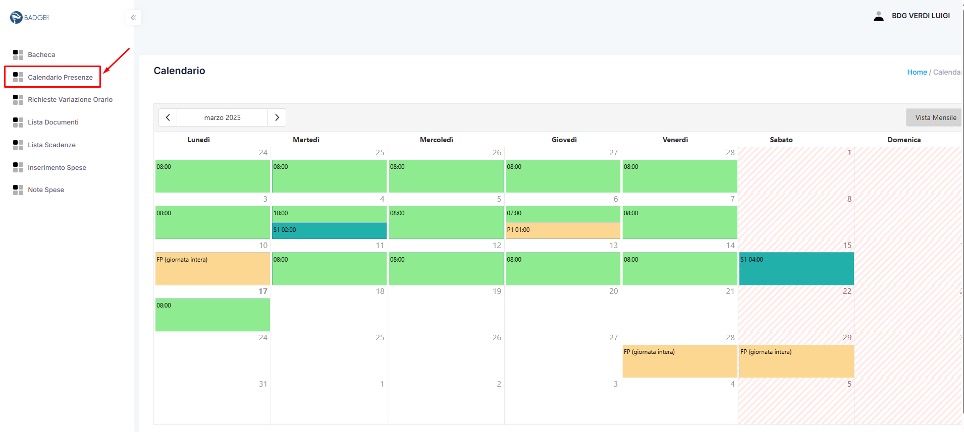Go to previous month with left arrow
Image resolution: width=964 pixels, height=432 pixels.
168,117
